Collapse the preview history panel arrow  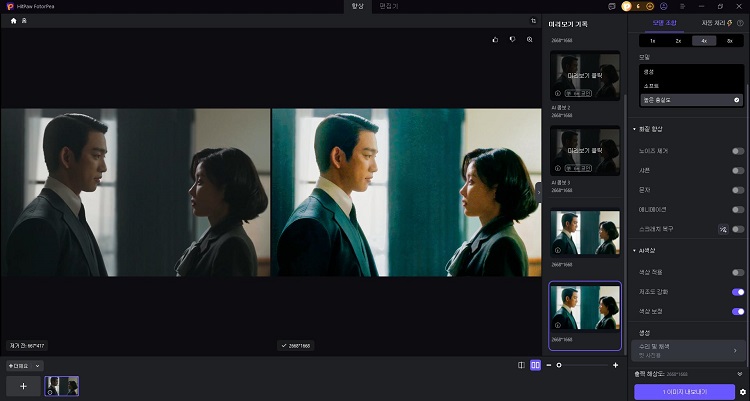[x=539, y=192]
